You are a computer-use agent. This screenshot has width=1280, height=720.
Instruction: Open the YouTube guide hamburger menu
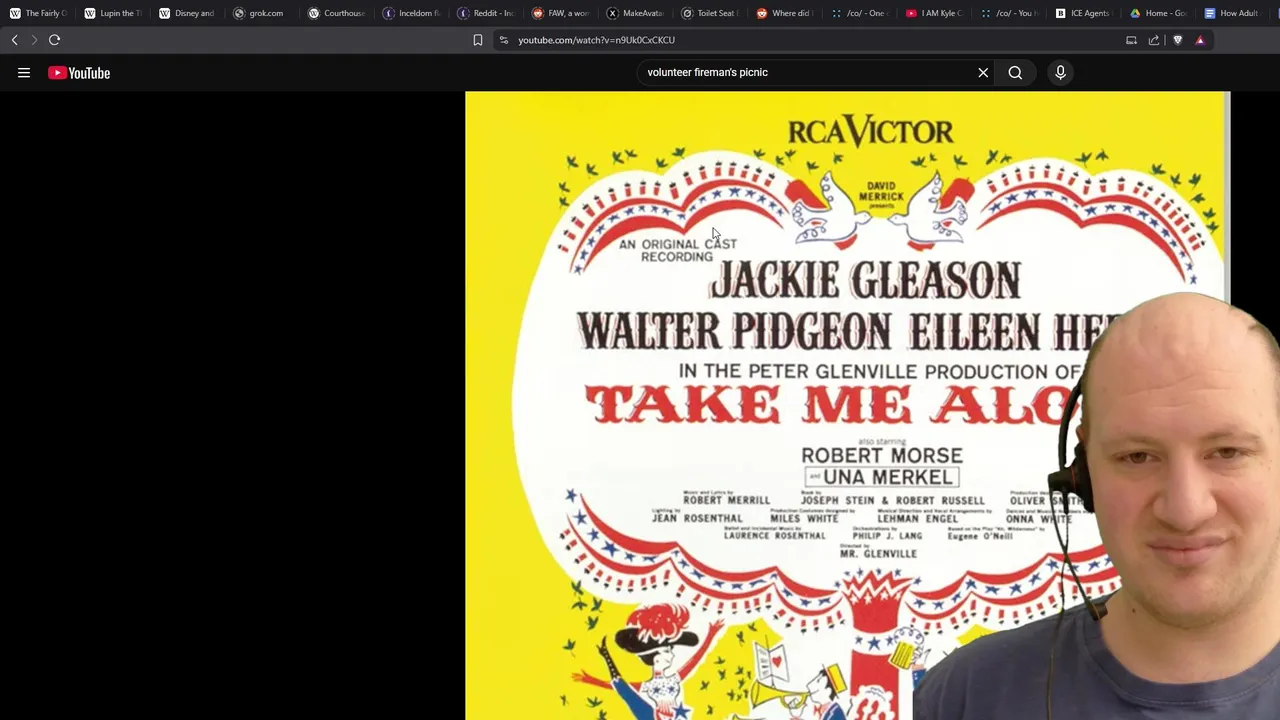coord(24,72)
